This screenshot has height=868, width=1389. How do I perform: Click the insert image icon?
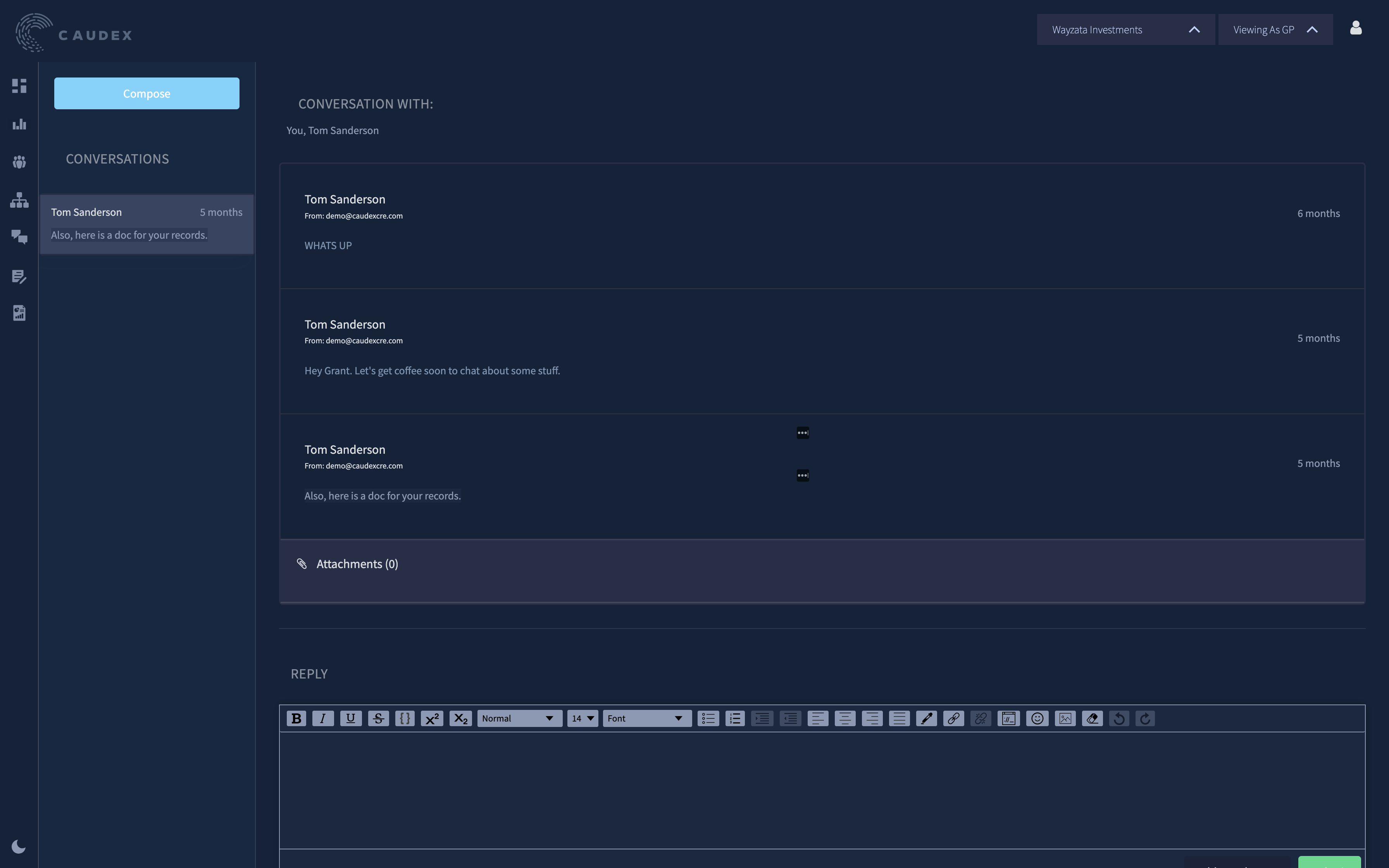point(1065,718)
